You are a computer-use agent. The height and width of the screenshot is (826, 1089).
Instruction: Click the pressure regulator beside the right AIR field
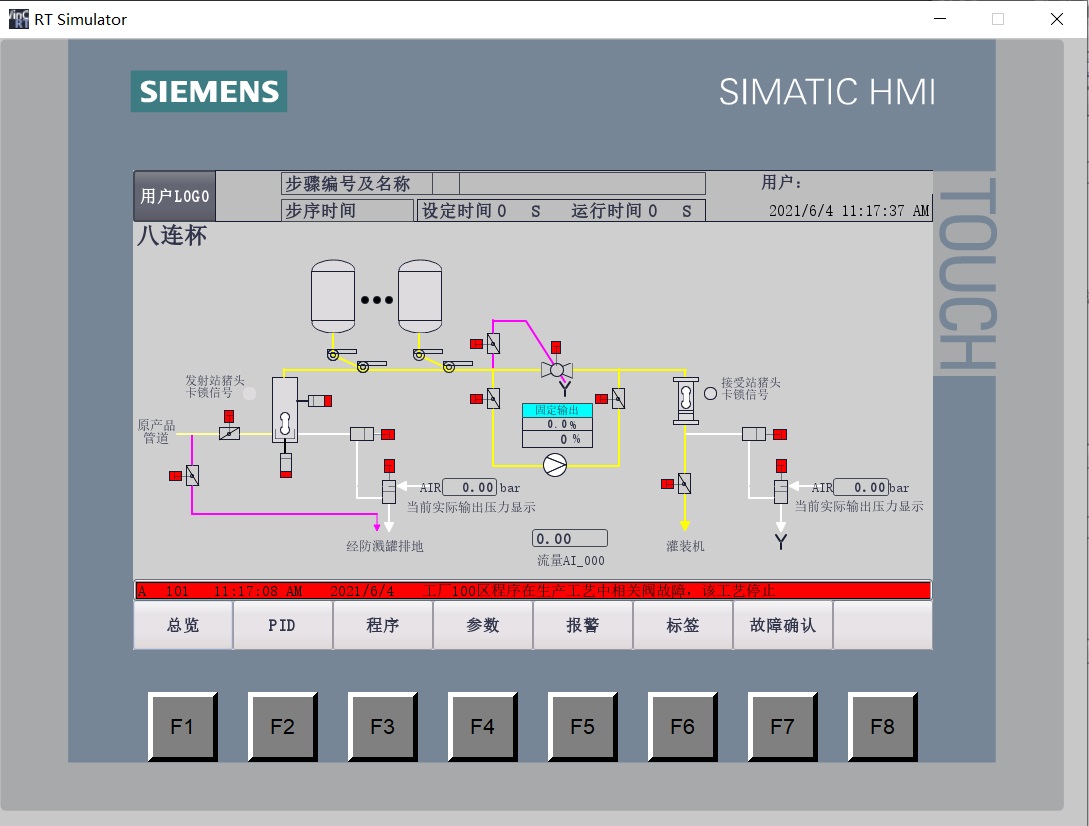781,491
